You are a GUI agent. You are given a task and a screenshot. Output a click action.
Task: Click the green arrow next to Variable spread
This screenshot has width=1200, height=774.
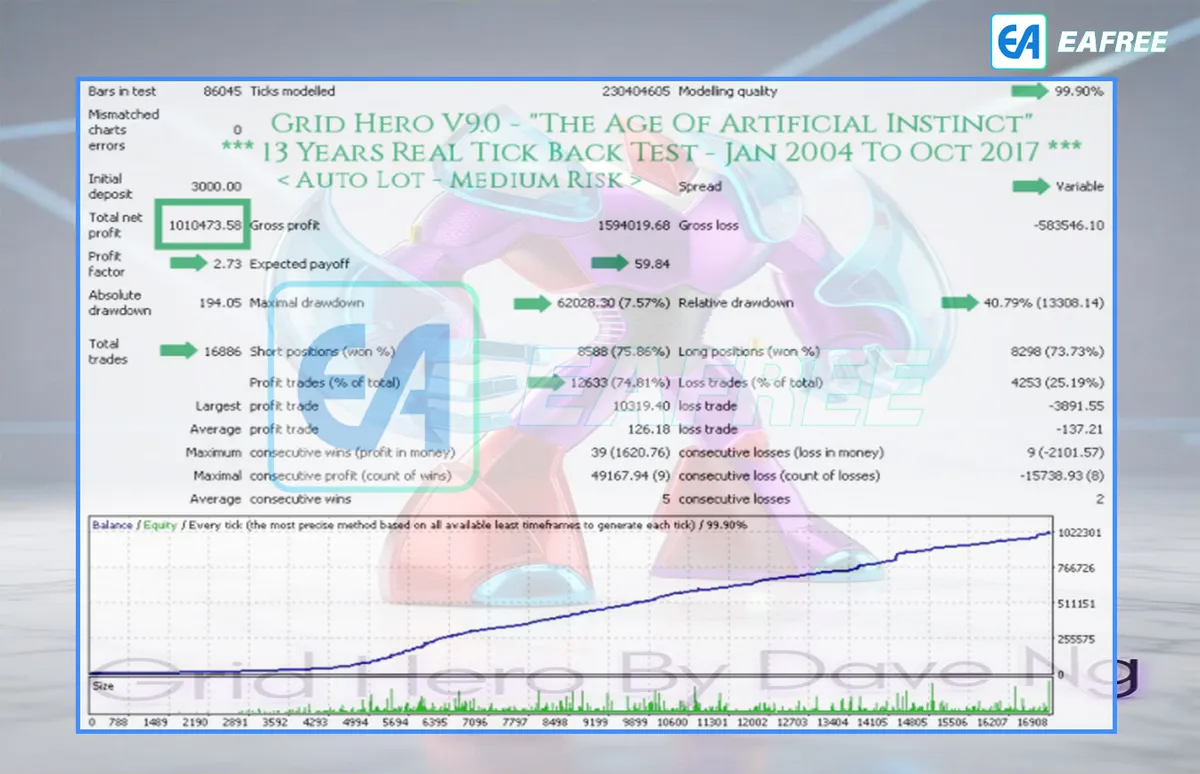tap(1031, 186)
